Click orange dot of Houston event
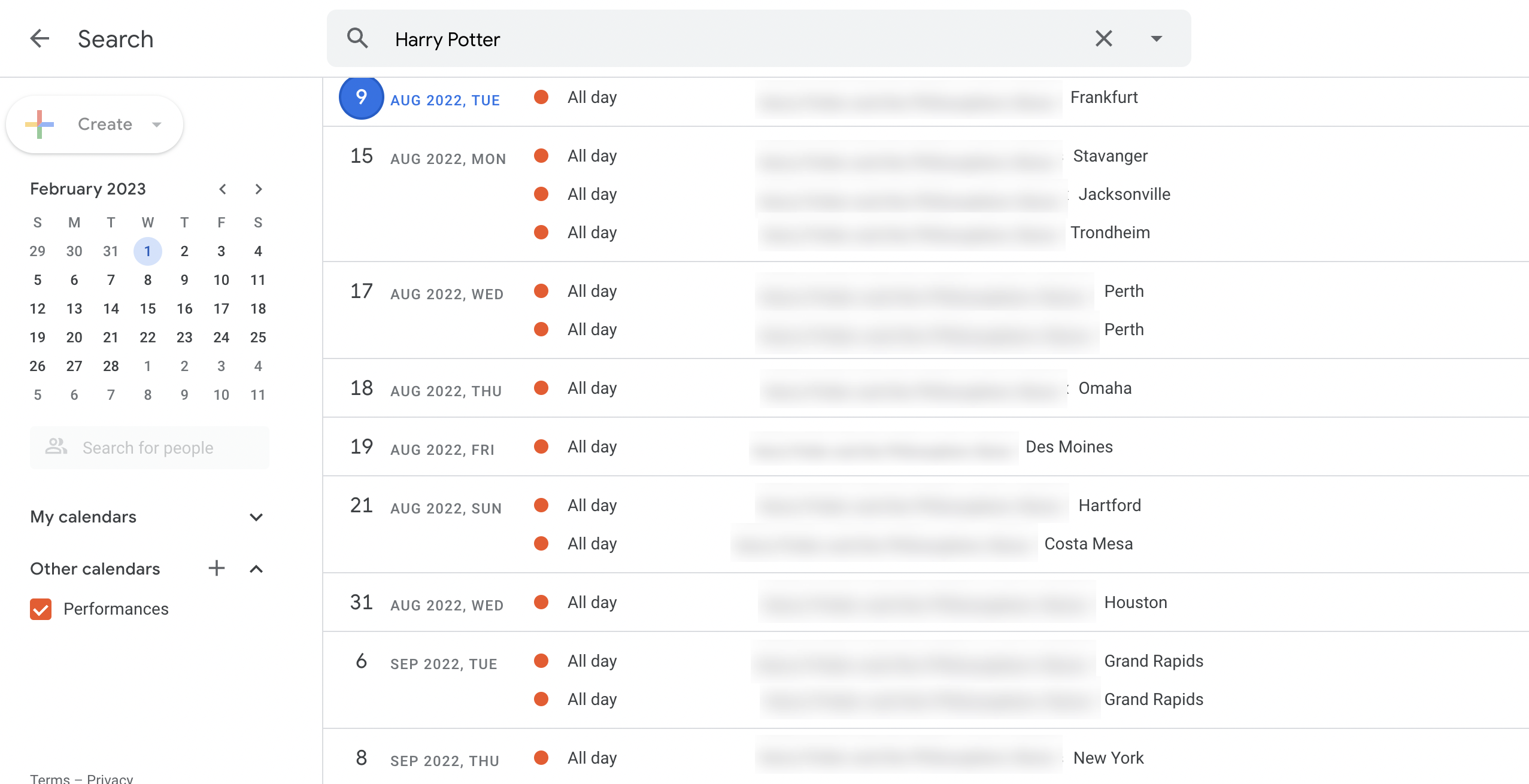The width and height of the screenshot is (1529, 784). (541, 602)
